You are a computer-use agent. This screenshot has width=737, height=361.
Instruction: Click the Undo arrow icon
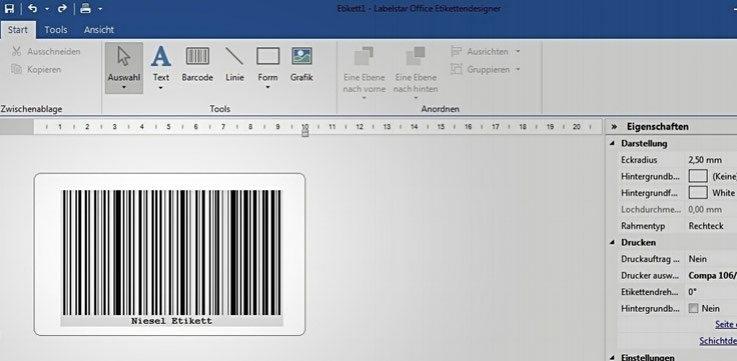32,8
